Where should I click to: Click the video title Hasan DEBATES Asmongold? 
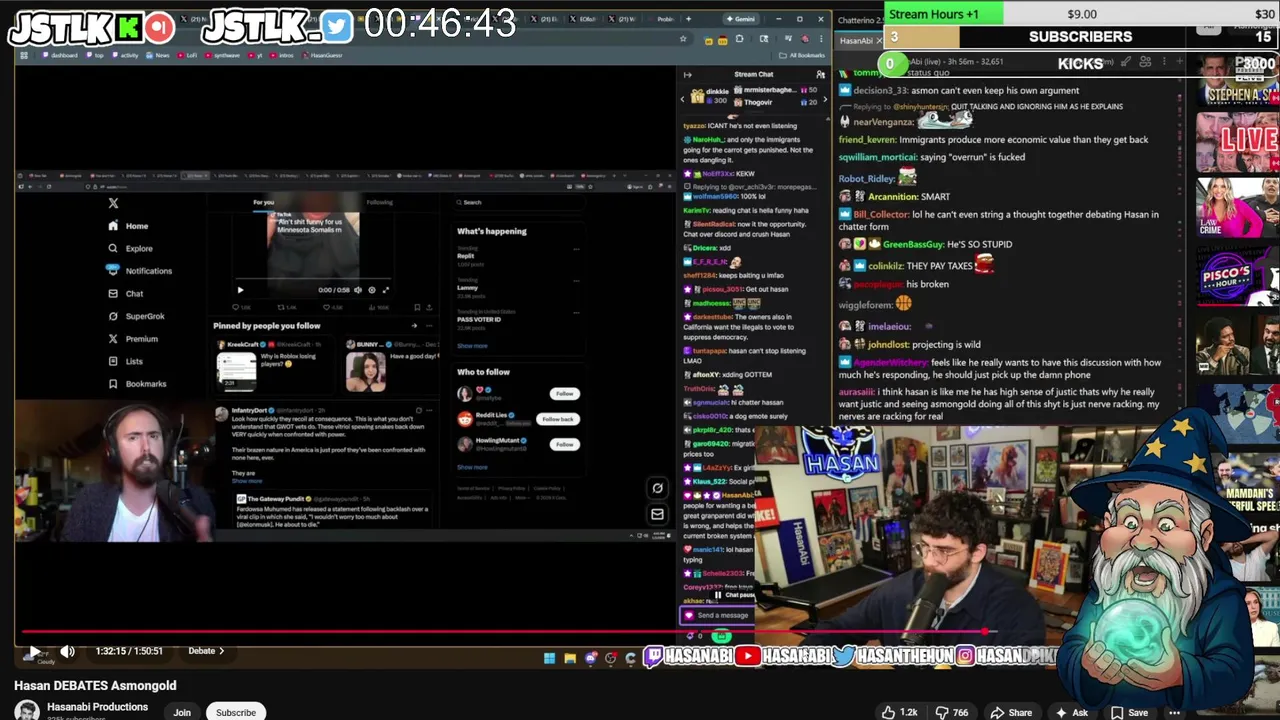[x=95, y=685]
